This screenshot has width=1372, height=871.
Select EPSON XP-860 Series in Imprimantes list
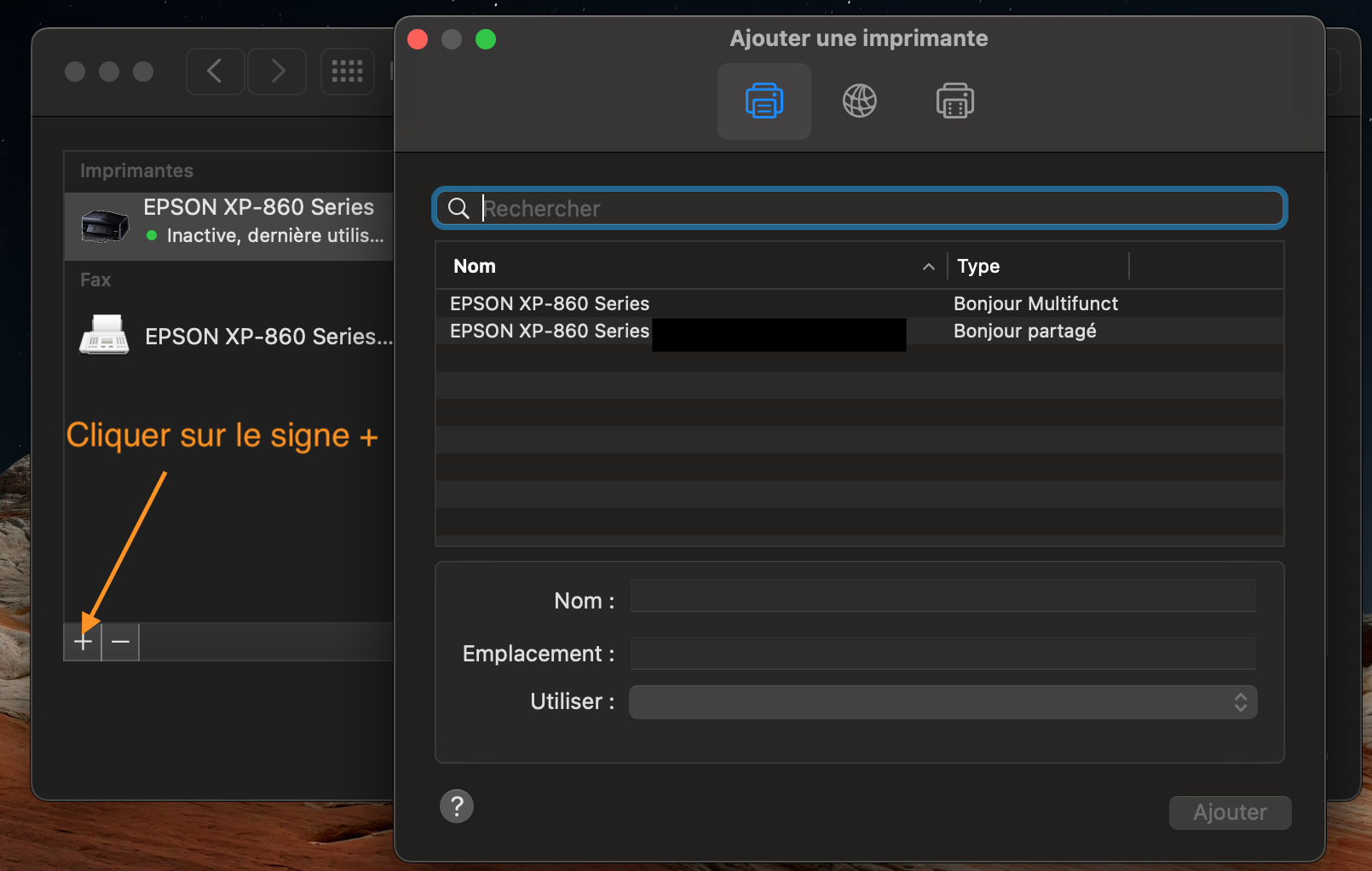pyautogui.click(x=230, y=220)
